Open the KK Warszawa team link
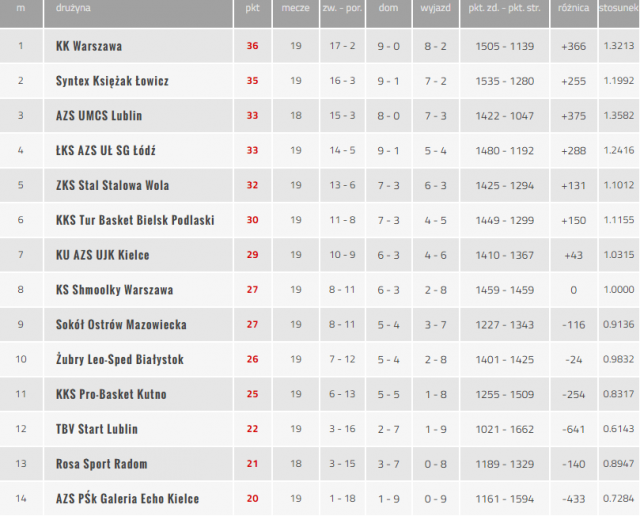 tap(89, 46)
